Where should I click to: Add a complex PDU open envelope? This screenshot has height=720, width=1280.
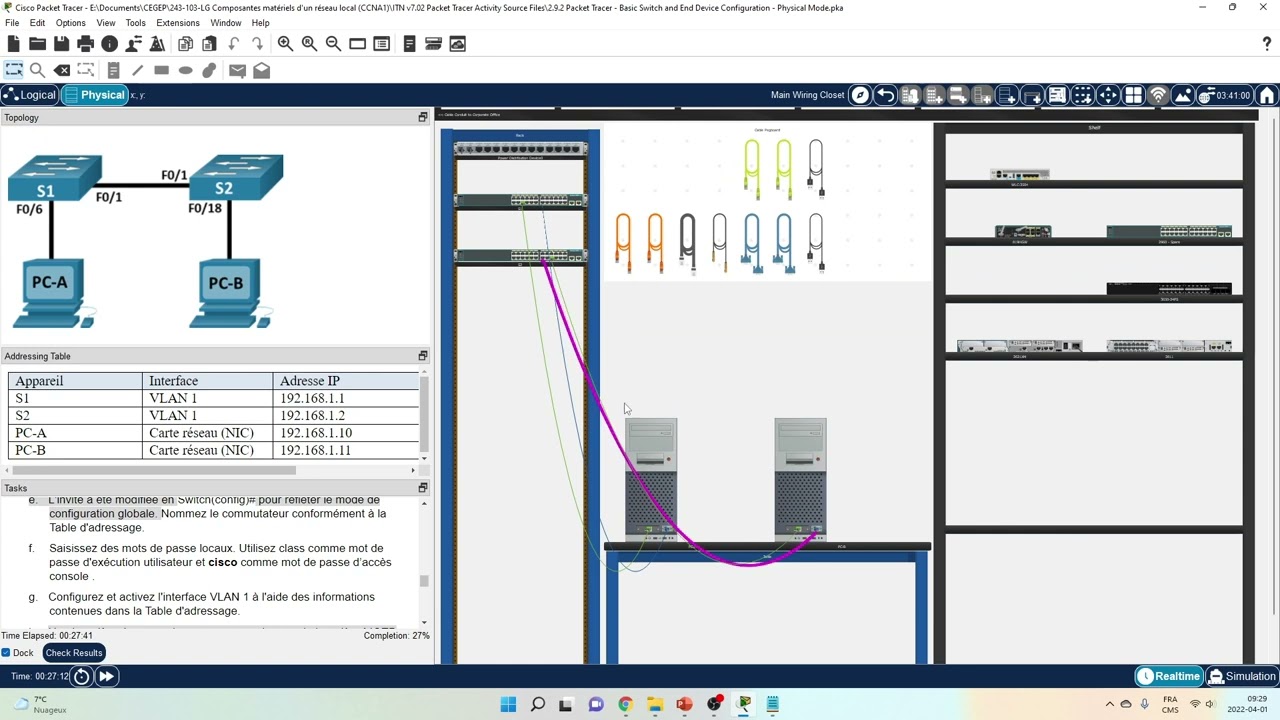tap(261, 70)
